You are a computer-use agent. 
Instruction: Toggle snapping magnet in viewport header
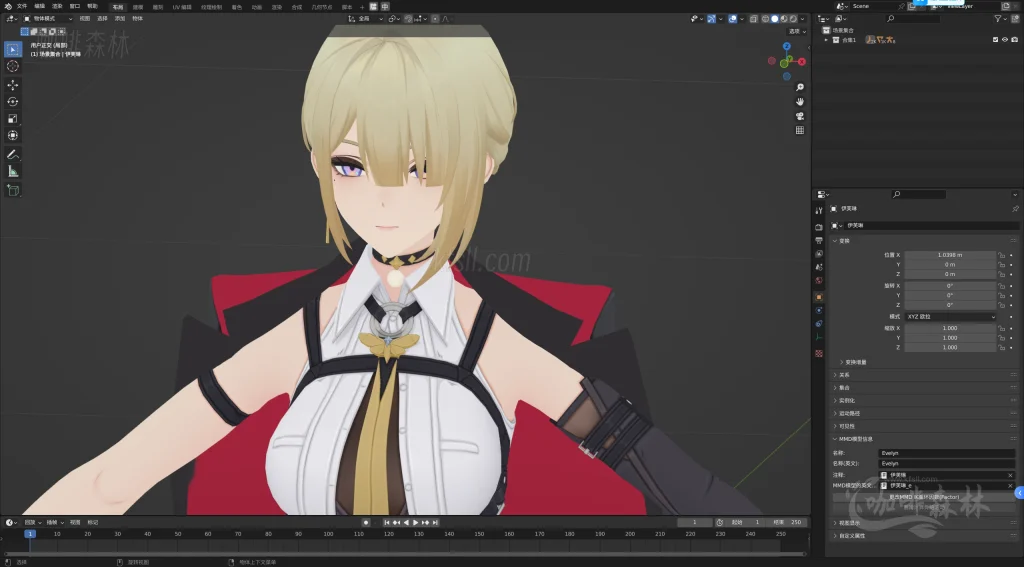[x=409, y=19]
